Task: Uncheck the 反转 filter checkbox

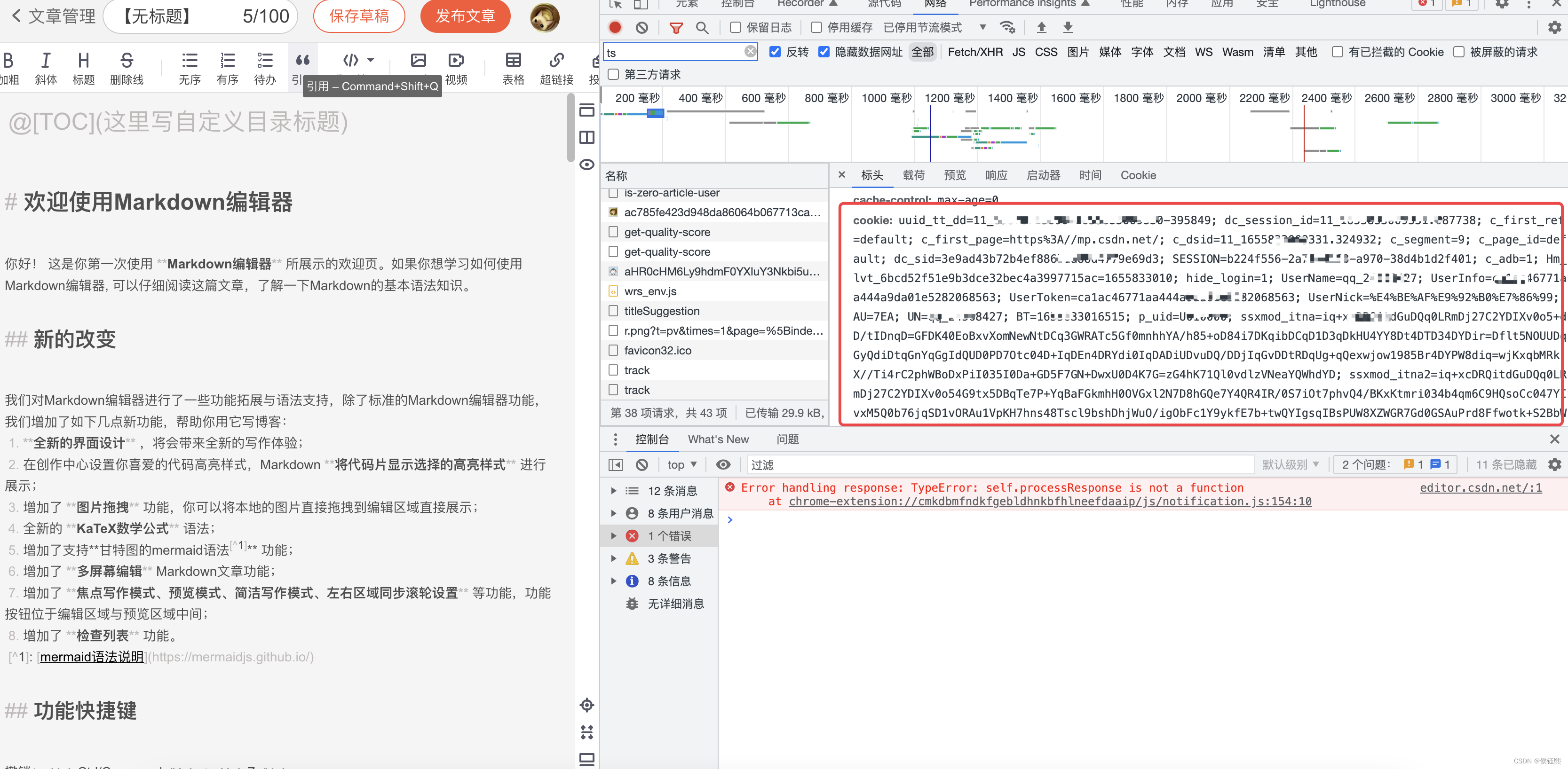Action: click(775, 52)
